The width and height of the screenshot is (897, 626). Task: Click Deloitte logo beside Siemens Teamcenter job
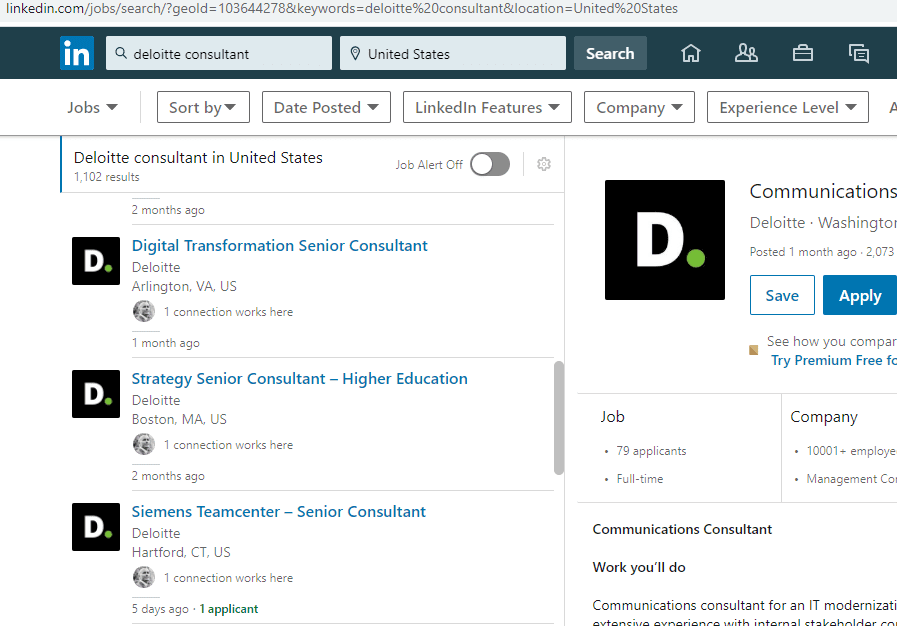point(96,527)
